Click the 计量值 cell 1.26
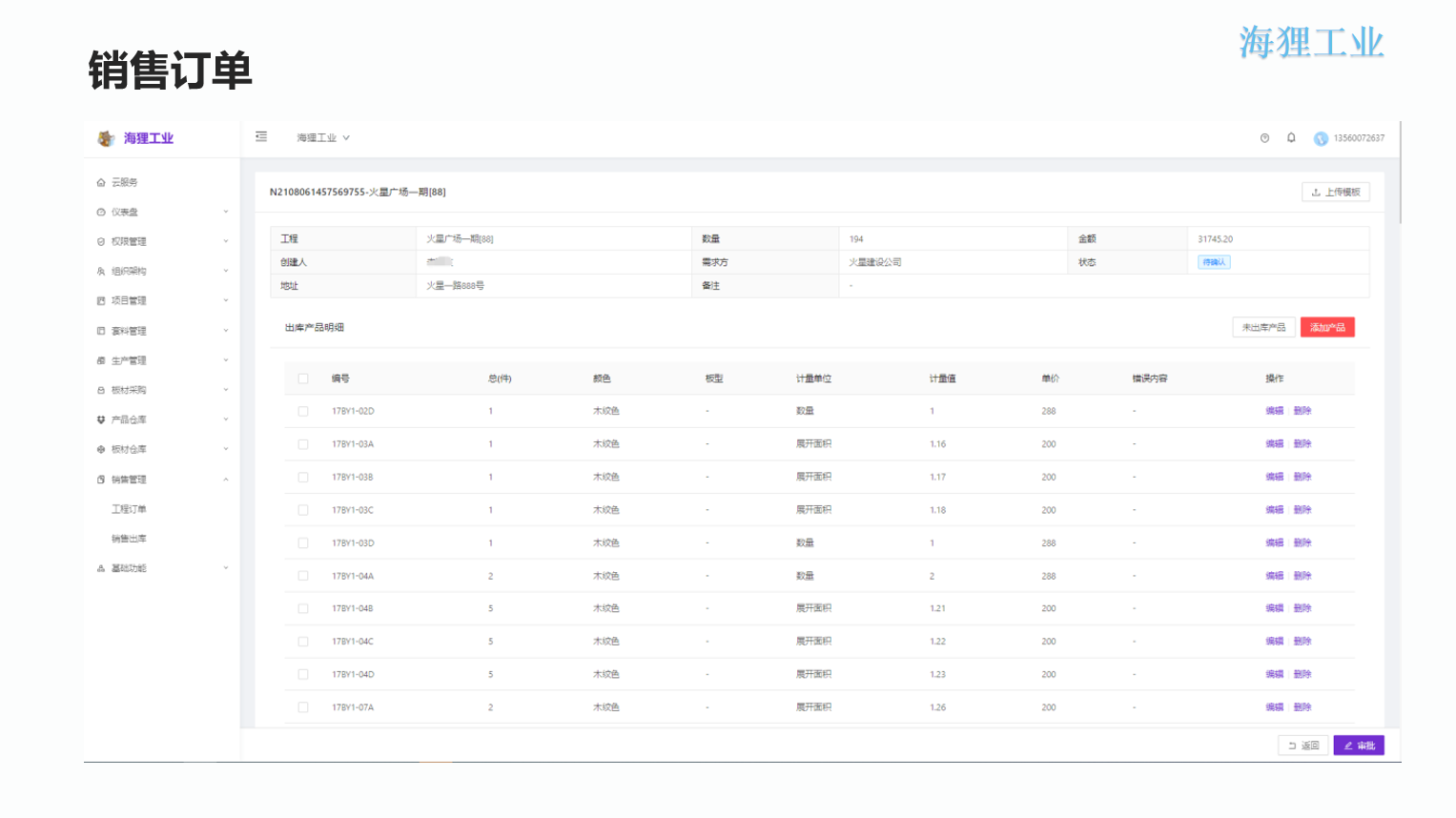 point(937,707)
